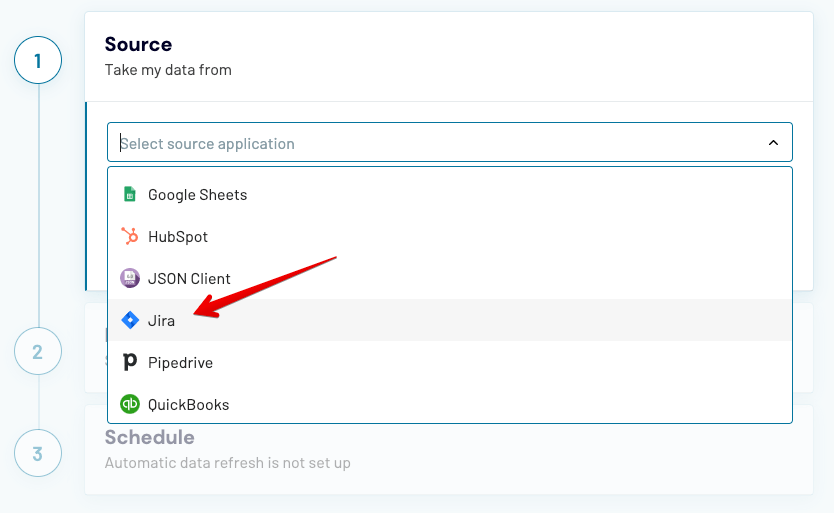
Task: Select Jira as source application
Action: point(161,321)
